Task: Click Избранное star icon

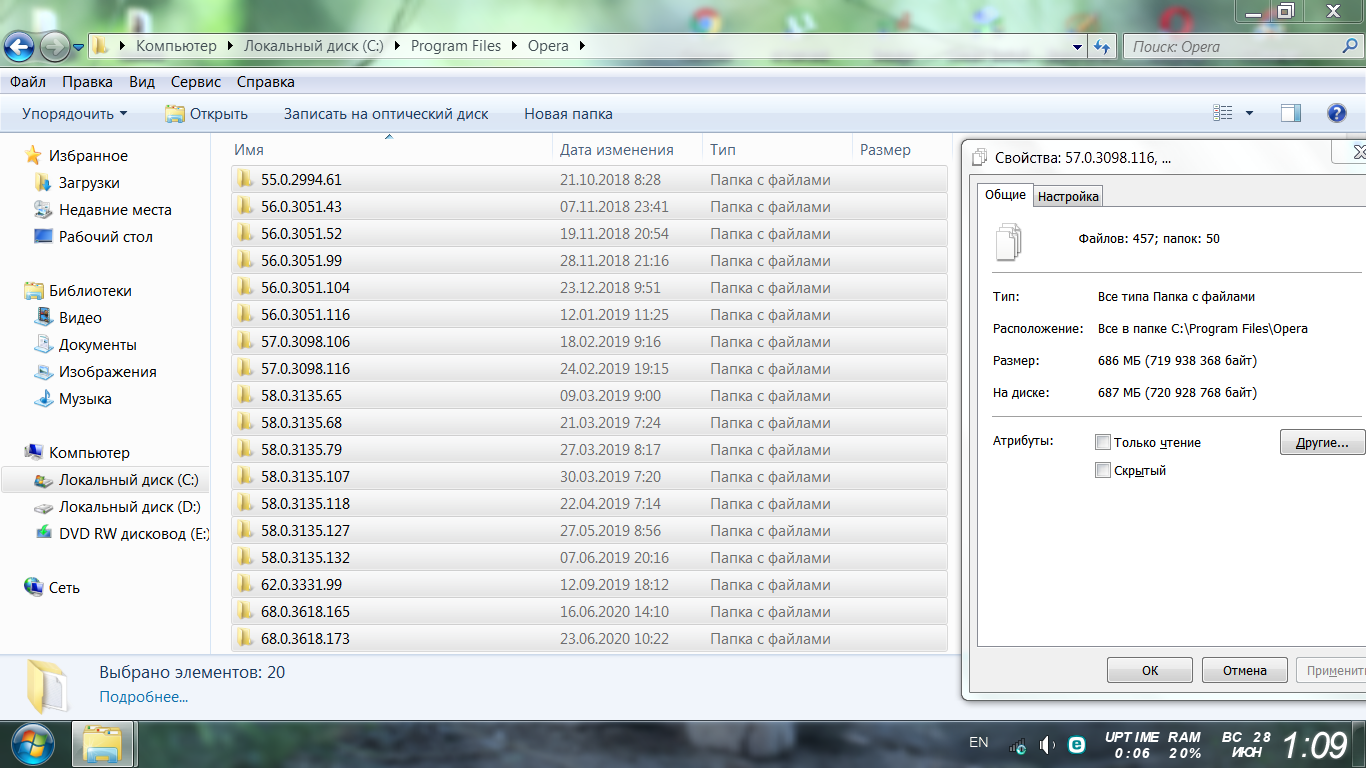Action: (33, 156)
